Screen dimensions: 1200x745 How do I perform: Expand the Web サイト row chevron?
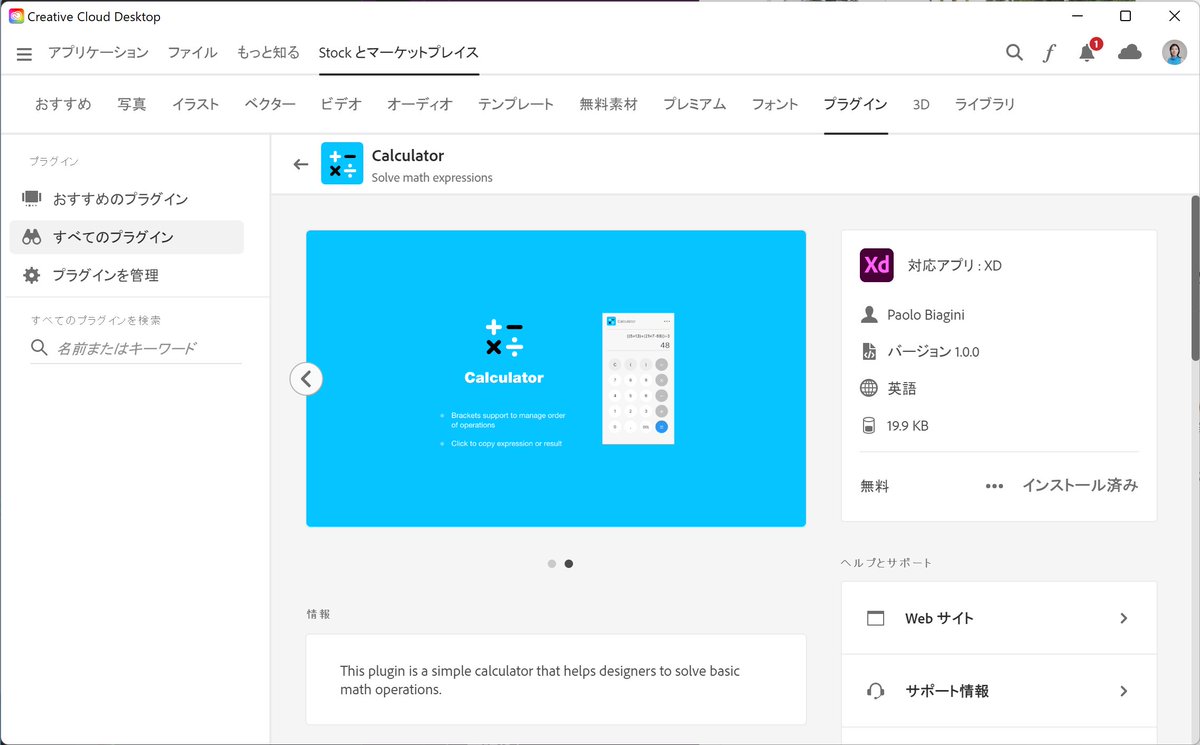[1124, 618]
